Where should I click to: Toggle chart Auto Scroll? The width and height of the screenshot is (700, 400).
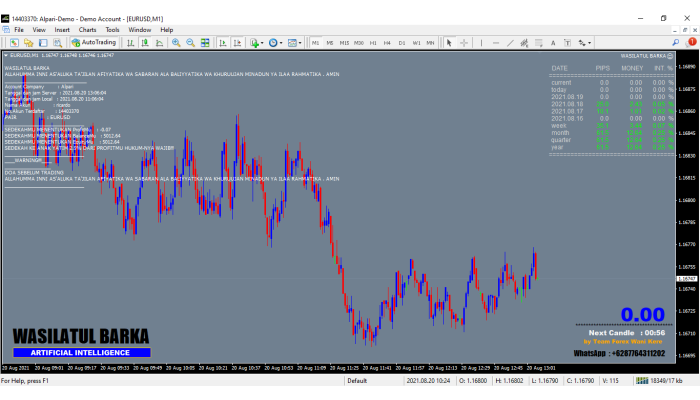click(223, 43)
